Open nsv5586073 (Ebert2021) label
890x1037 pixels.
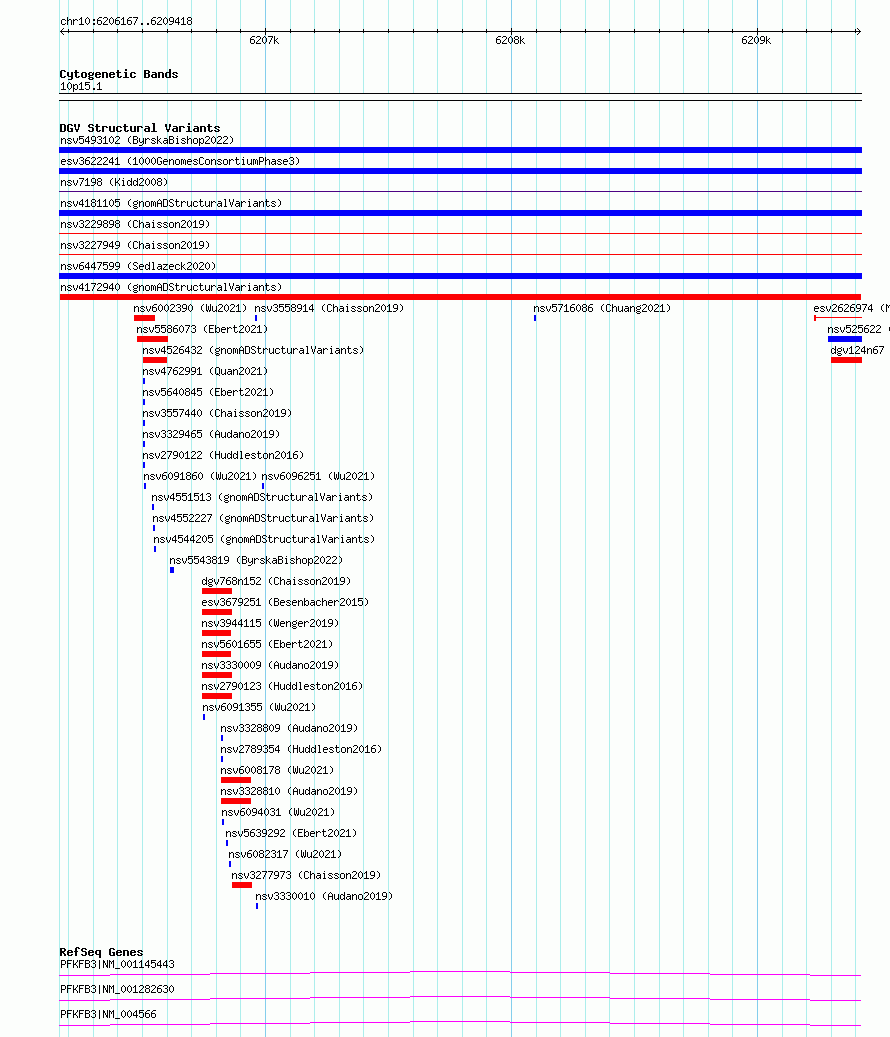pos(202,329)
